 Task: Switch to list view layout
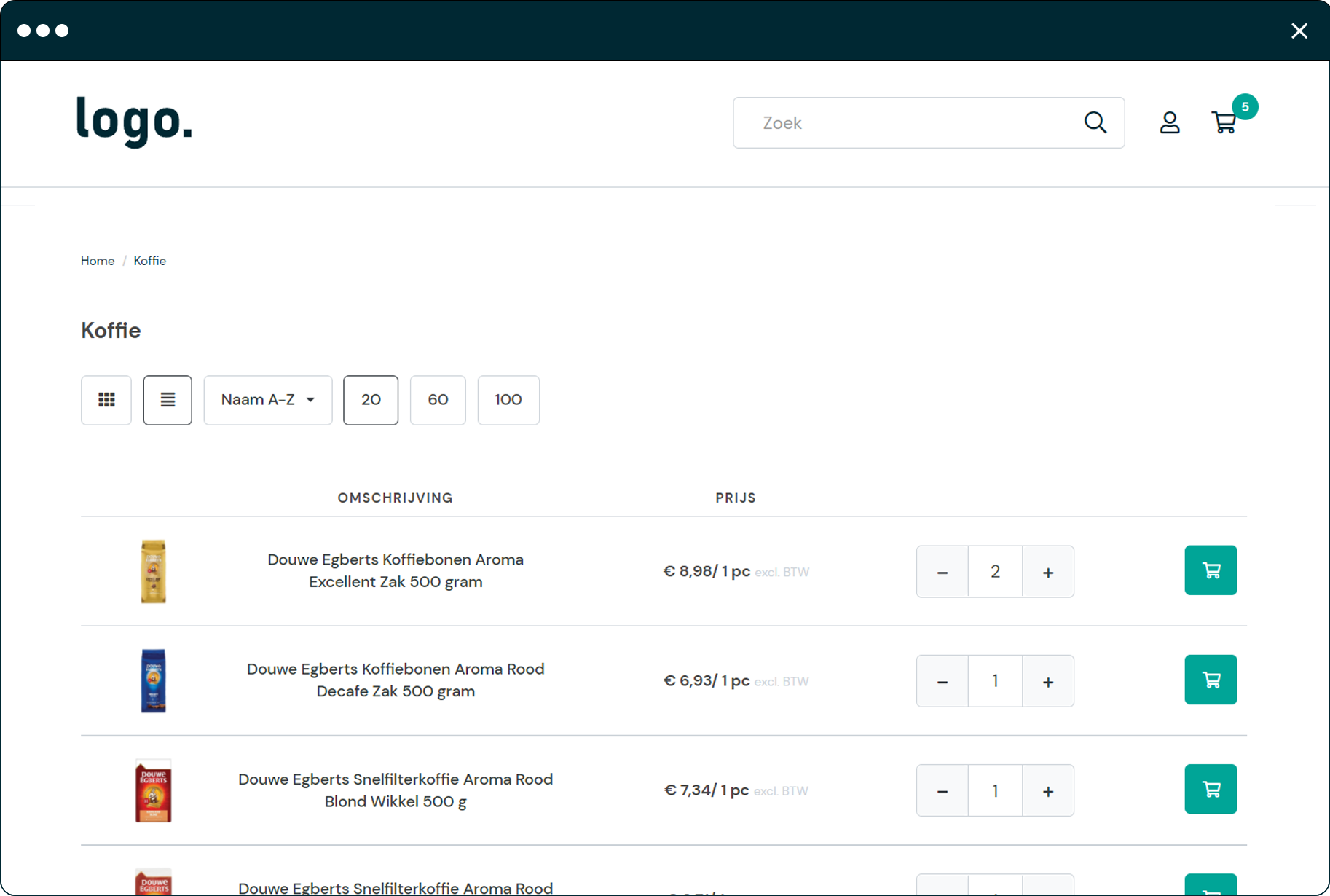tap(168, 400)
